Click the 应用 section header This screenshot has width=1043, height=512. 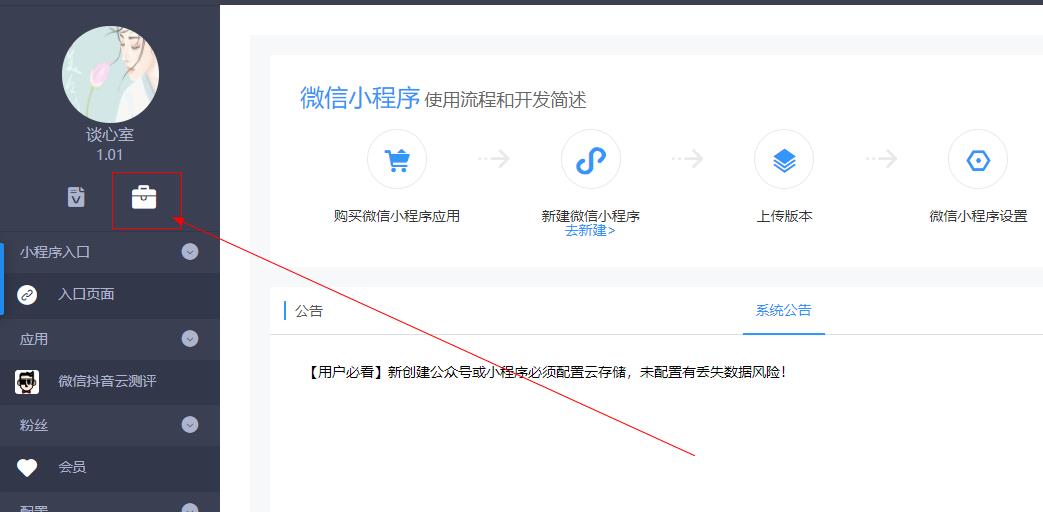click(x=110, y=338)
